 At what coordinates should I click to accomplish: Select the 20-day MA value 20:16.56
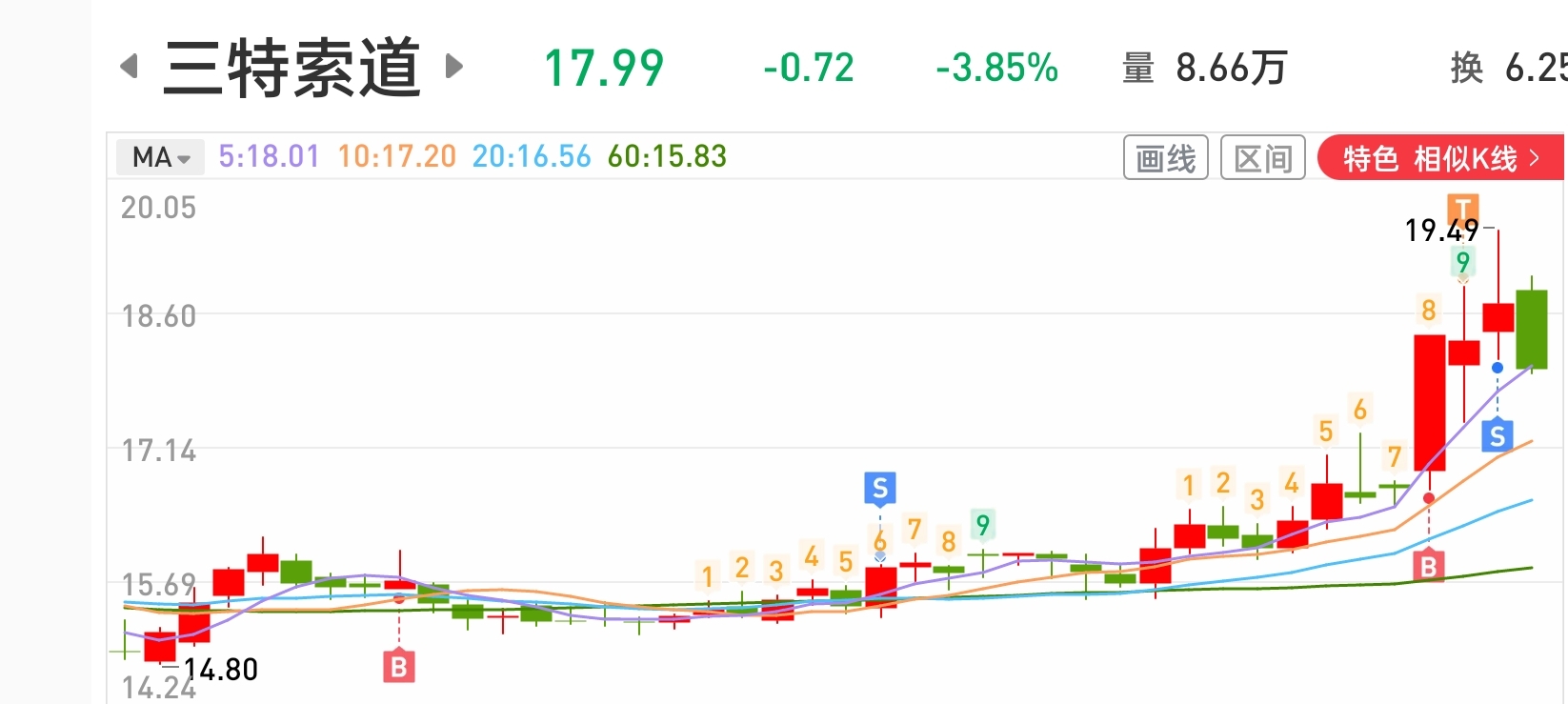pos(532,156)
